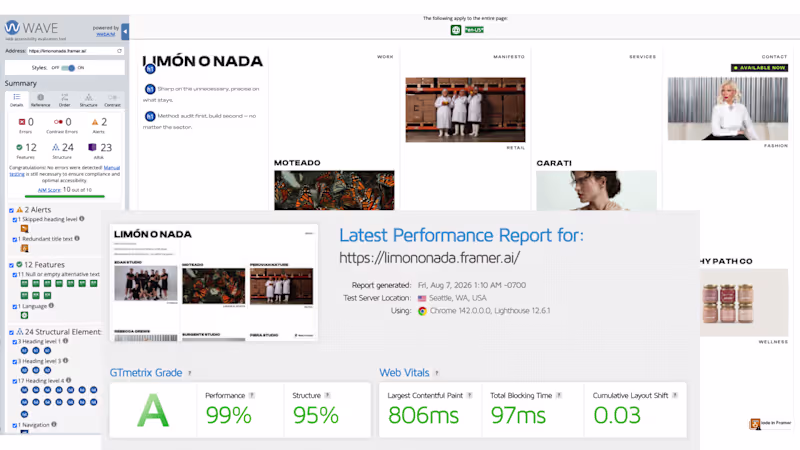Open the WORK page link
This screenshot has width=800, height=450.
pyautogui.click(x=385, y=57)
